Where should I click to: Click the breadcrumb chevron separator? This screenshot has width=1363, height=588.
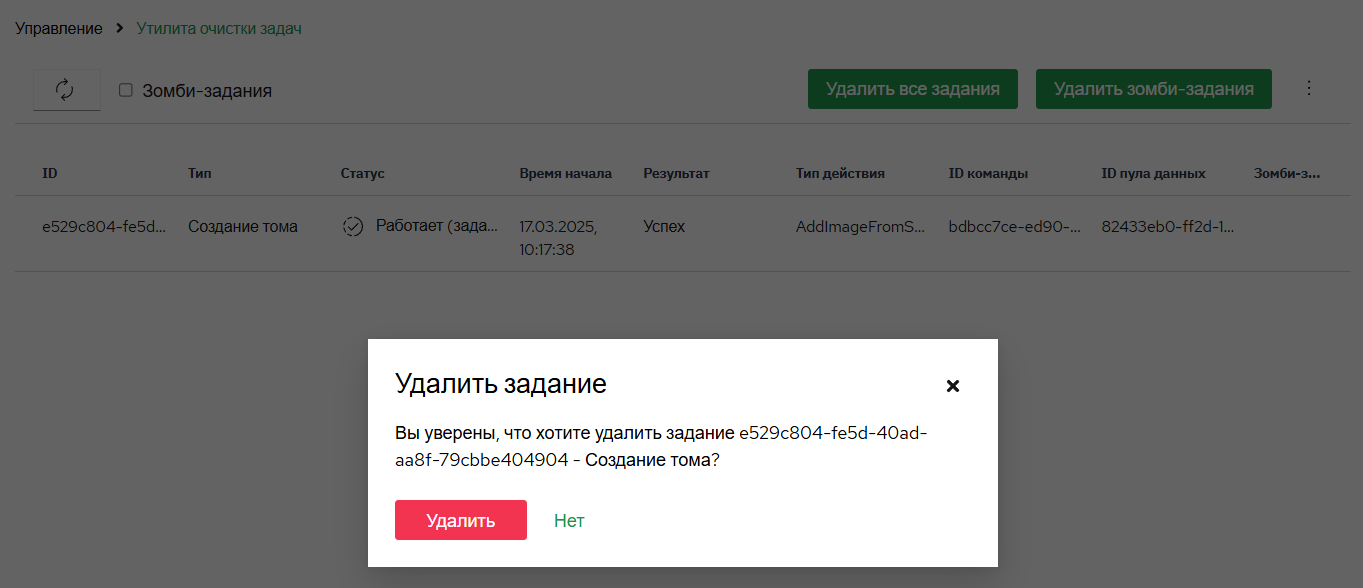coord(120,28)
